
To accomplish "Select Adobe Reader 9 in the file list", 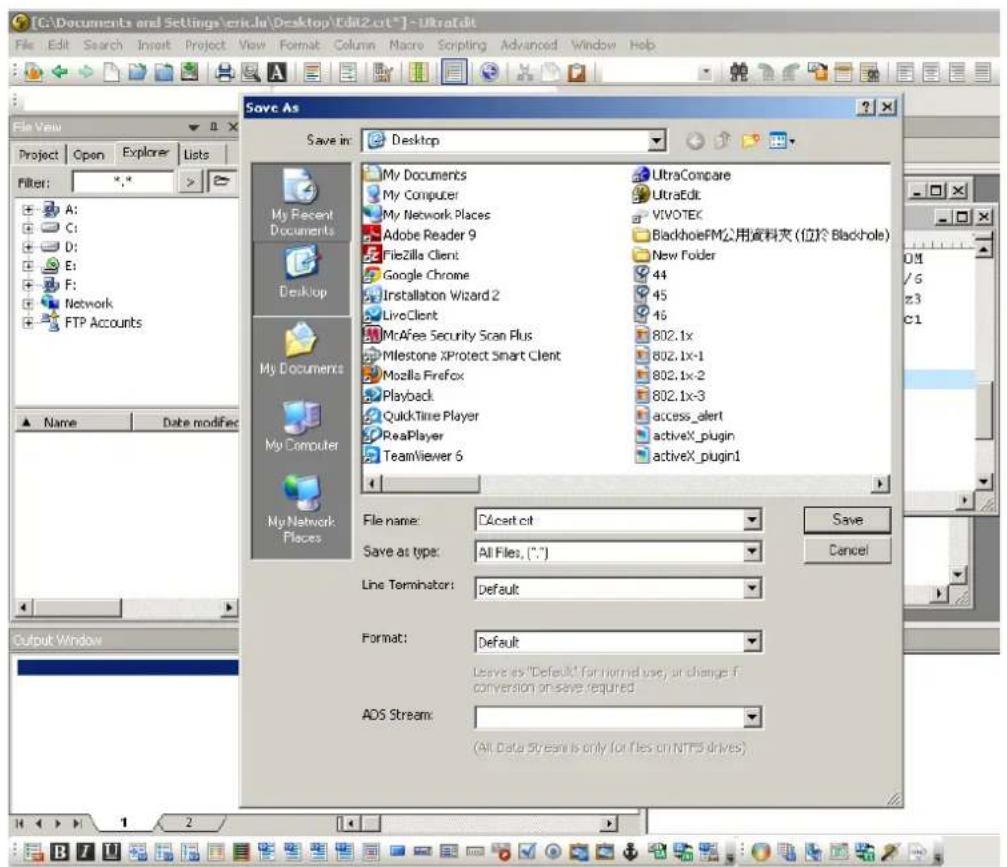I will click(419, 235).
